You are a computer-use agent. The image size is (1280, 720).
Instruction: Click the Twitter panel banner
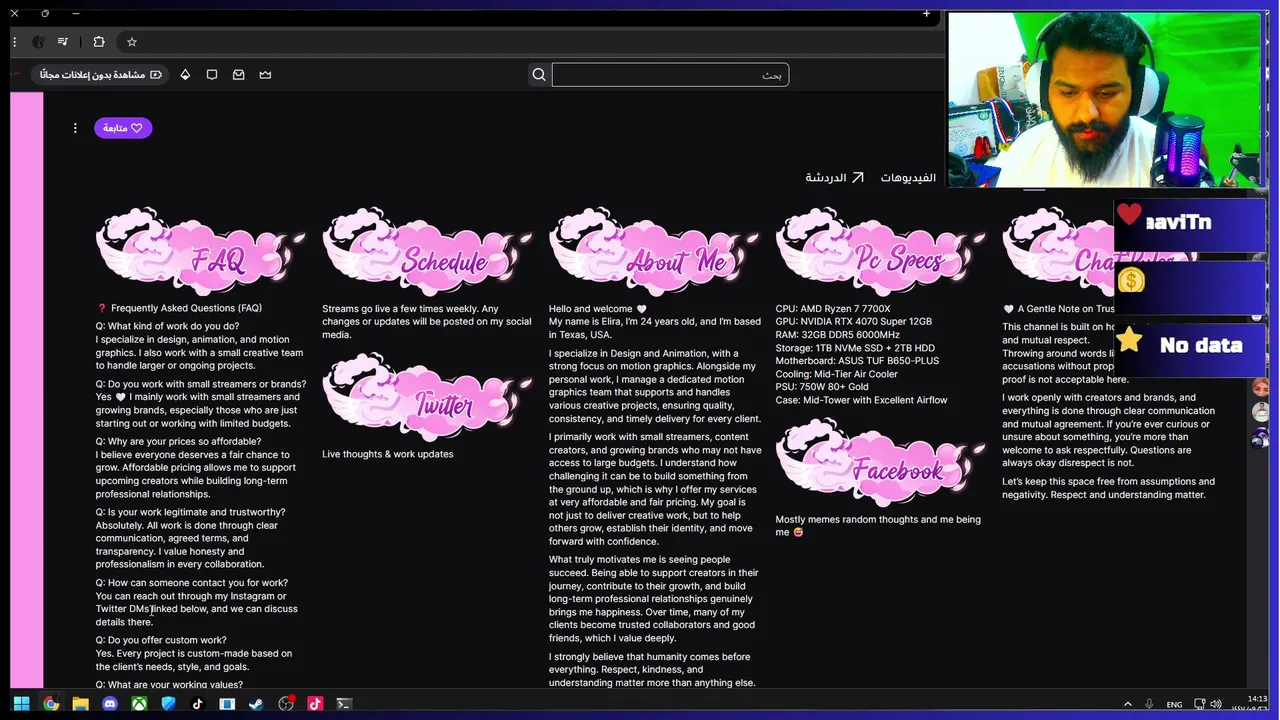427,397
